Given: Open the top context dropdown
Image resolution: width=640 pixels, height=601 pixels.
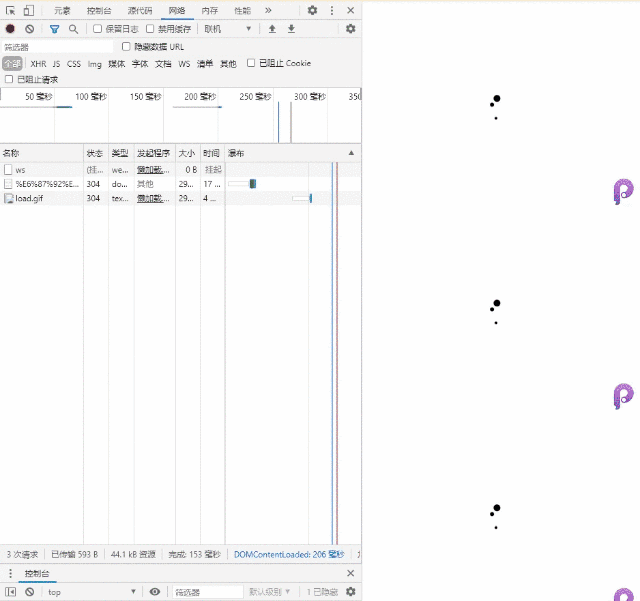Looking at the screenshot, I should coord(92,592).
